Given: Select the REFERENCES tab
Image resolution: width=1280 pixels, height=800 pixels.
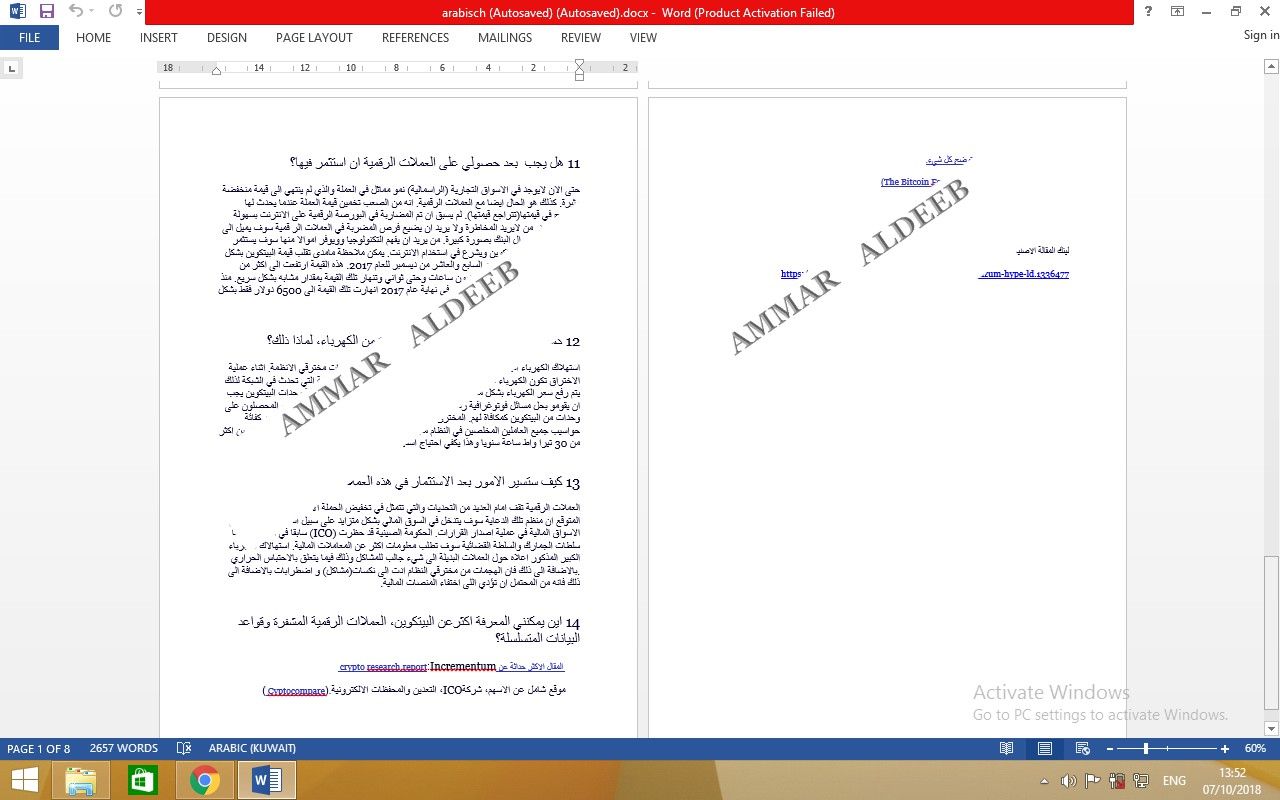Looking at the screenshot, I should coord(415,38).
